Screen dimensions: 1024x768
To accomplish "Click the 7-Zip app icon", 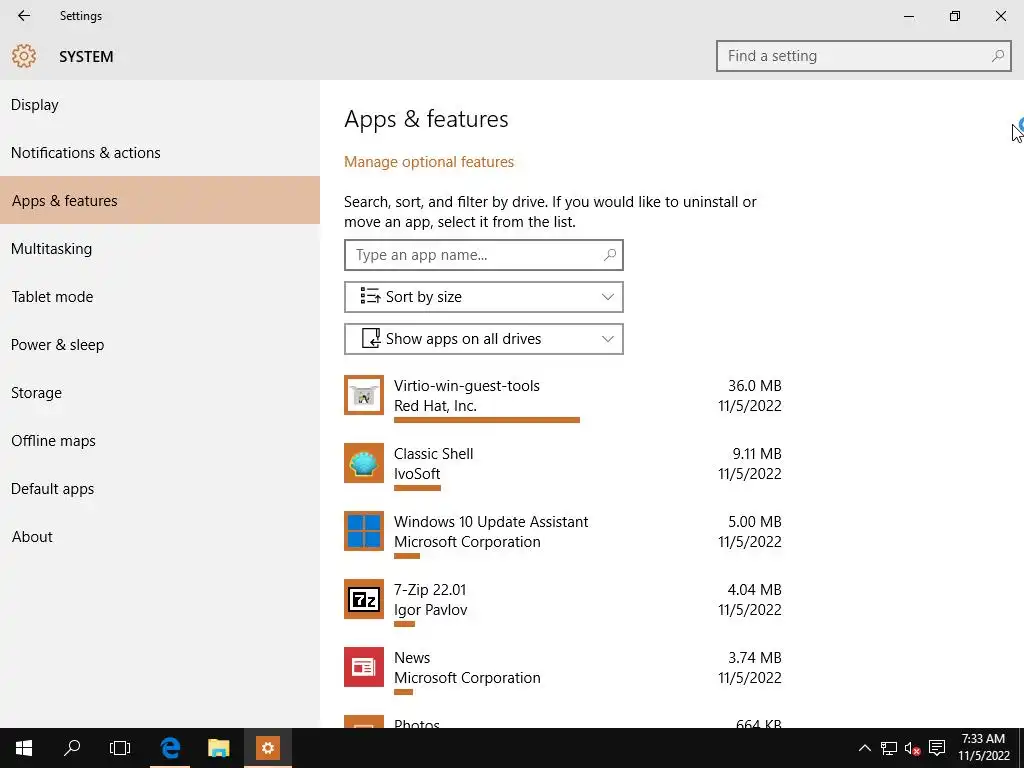I will (x=364, y=599).
